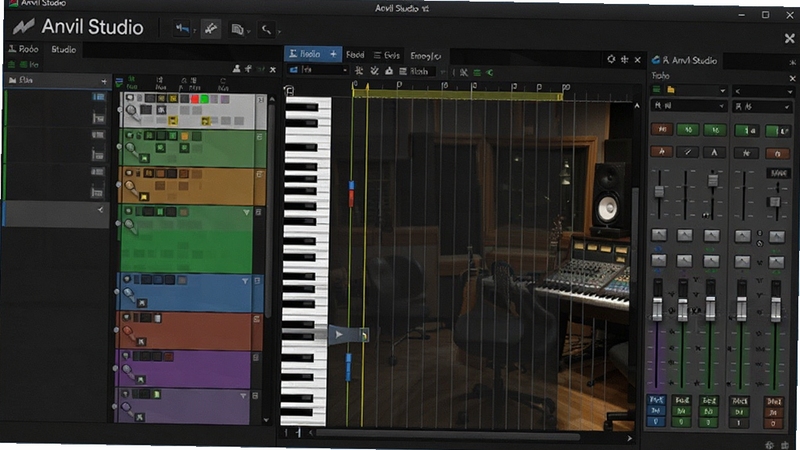
Task: Expand the lavender track at the bottom of the list
Action: point(243,396)
